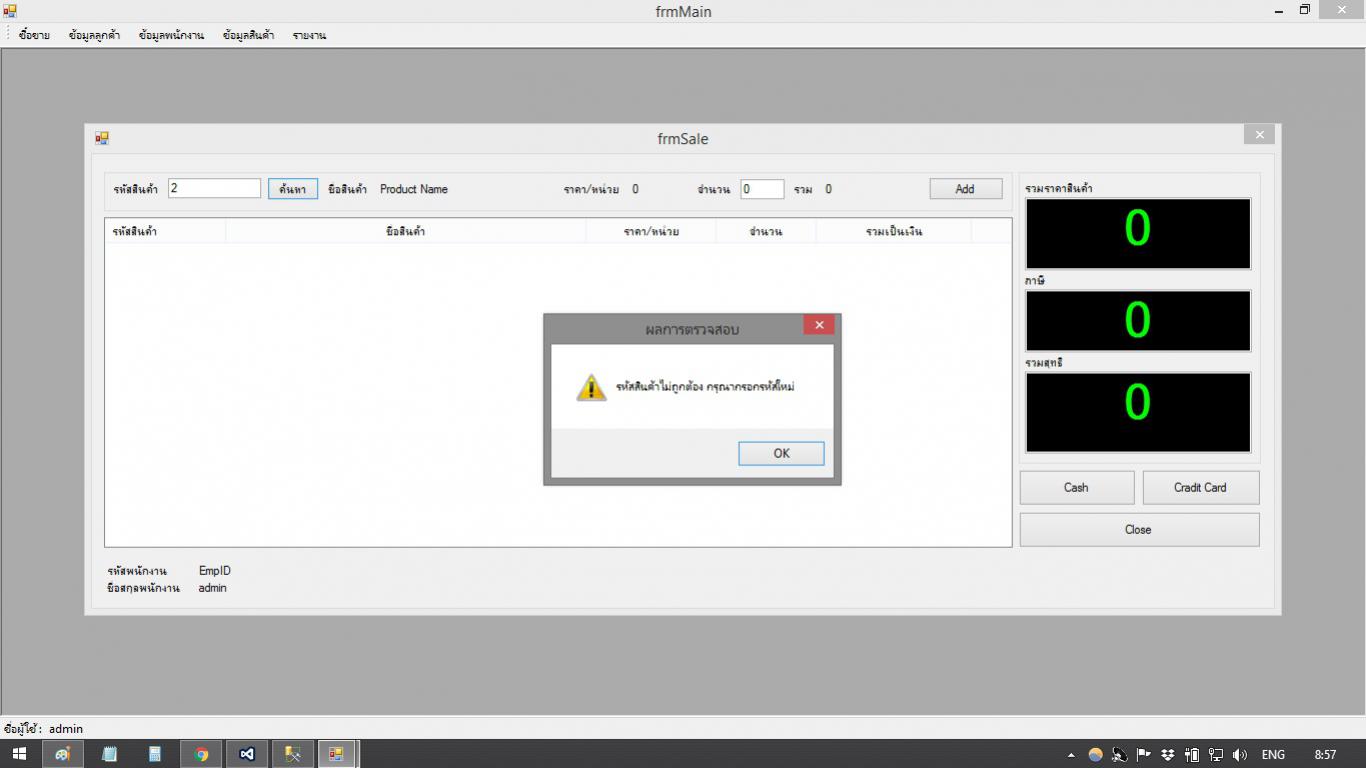The image size is (1366, 768).
Task: Click the รวมสุทธิ net total display panel
Action: click(1138, 412)
